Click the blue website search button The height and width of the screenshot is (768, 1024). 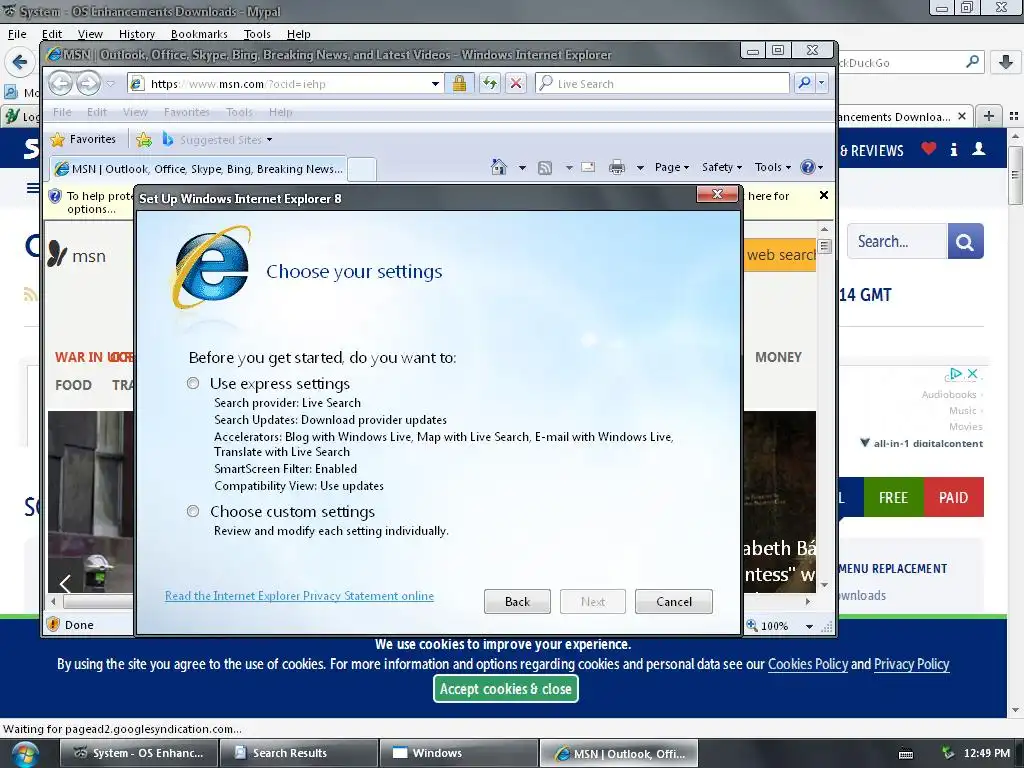(965, 241)
